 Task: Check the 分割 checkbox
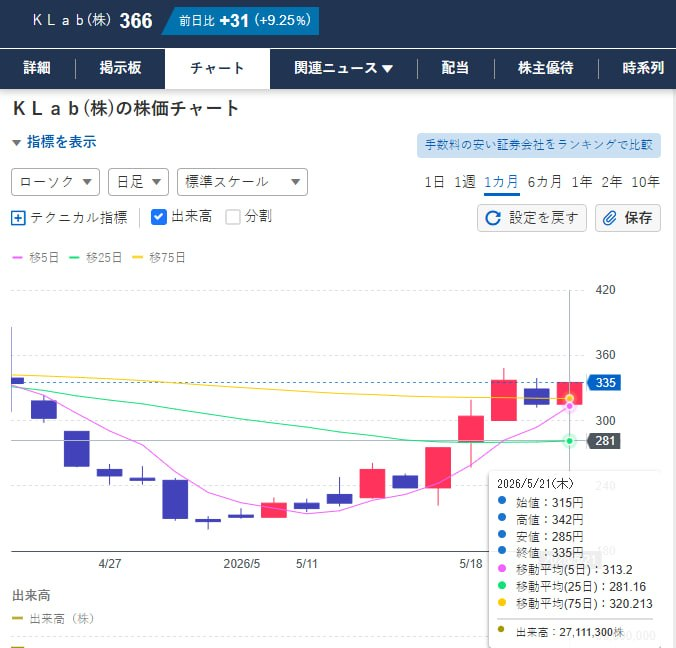click(x=233, y=217)
